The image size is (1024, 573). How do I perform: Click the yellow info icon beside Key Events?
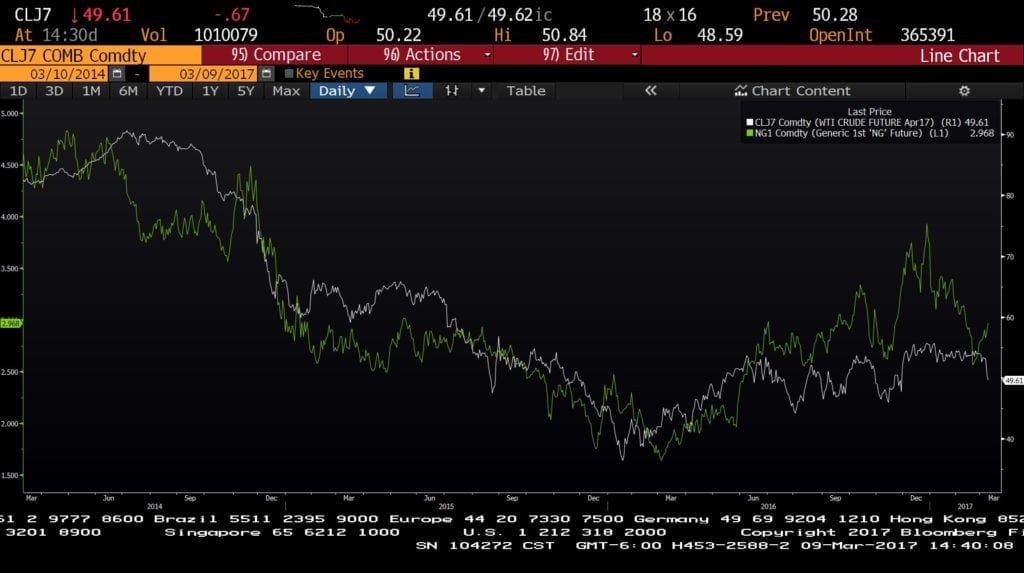[x=411, y=73]
